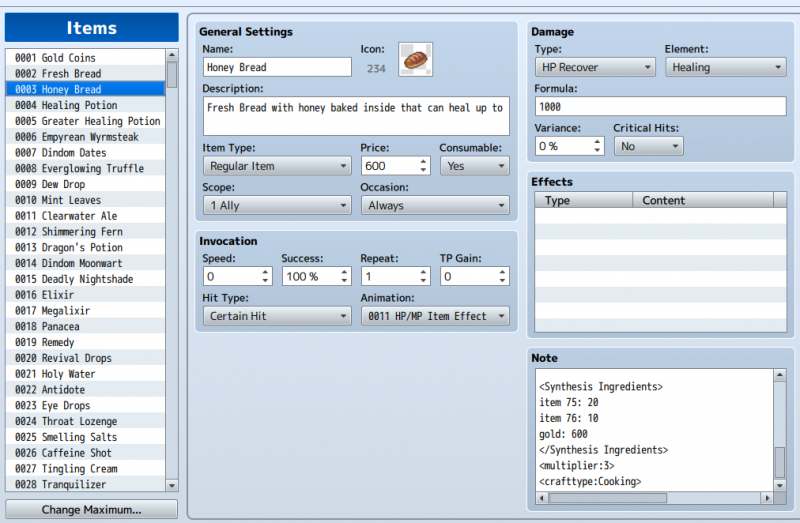Open the Damage Type dropdown

595,67
